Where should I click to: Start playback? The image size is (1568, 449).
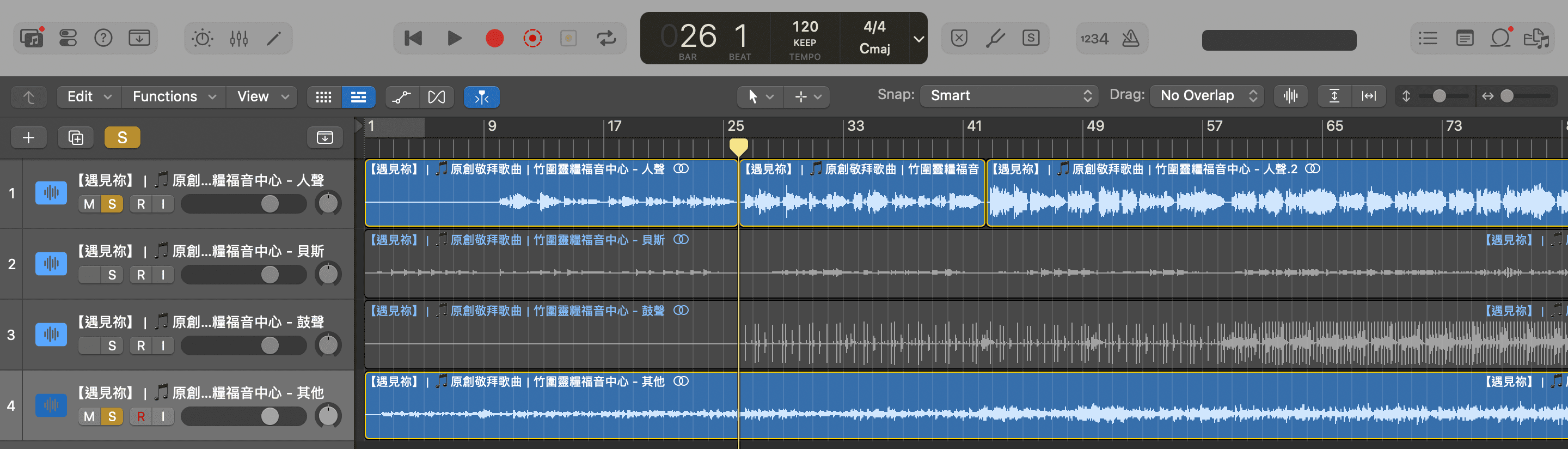(454, 38)
